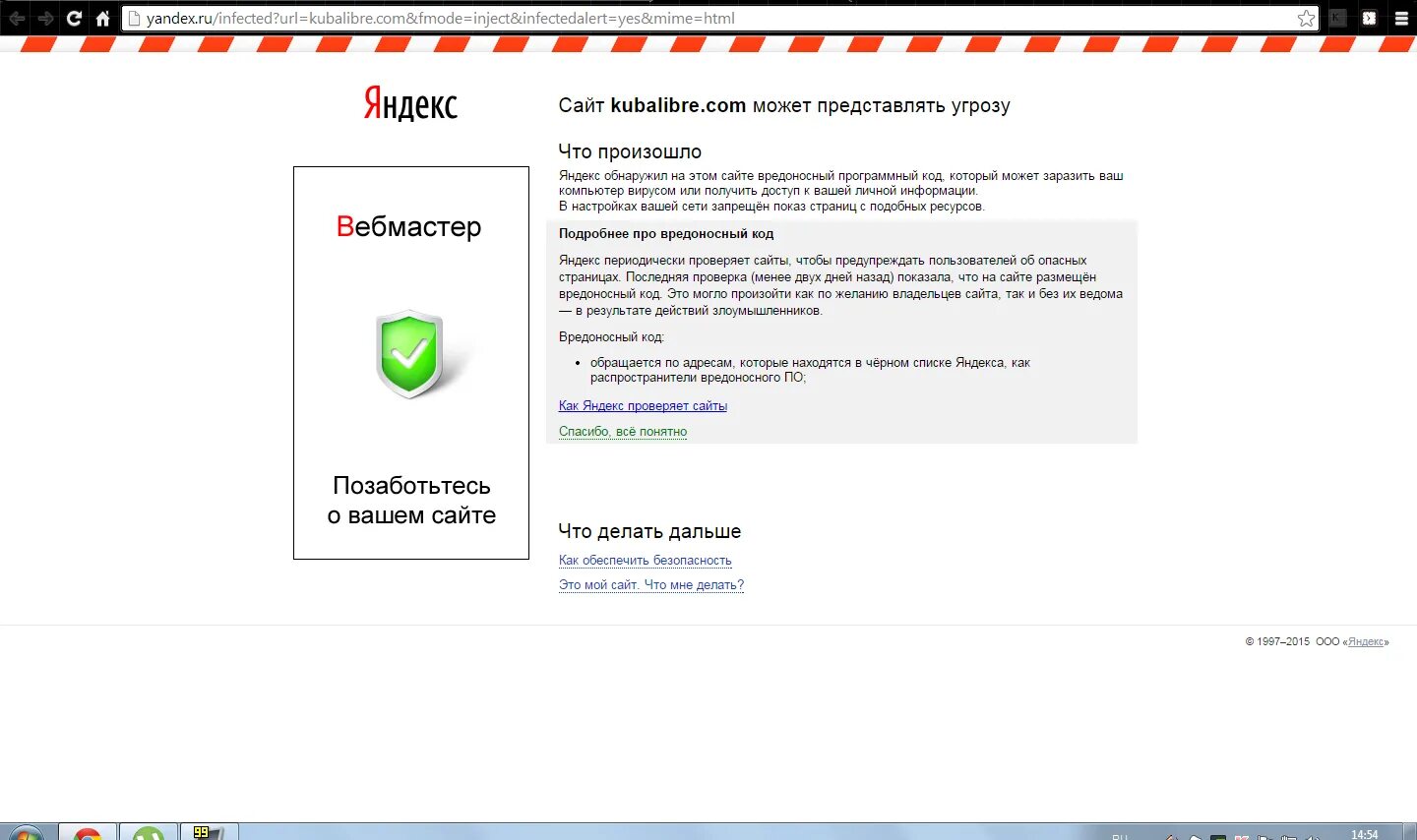
Task: Click the Что произошло heading
Action: click(630, 151)
